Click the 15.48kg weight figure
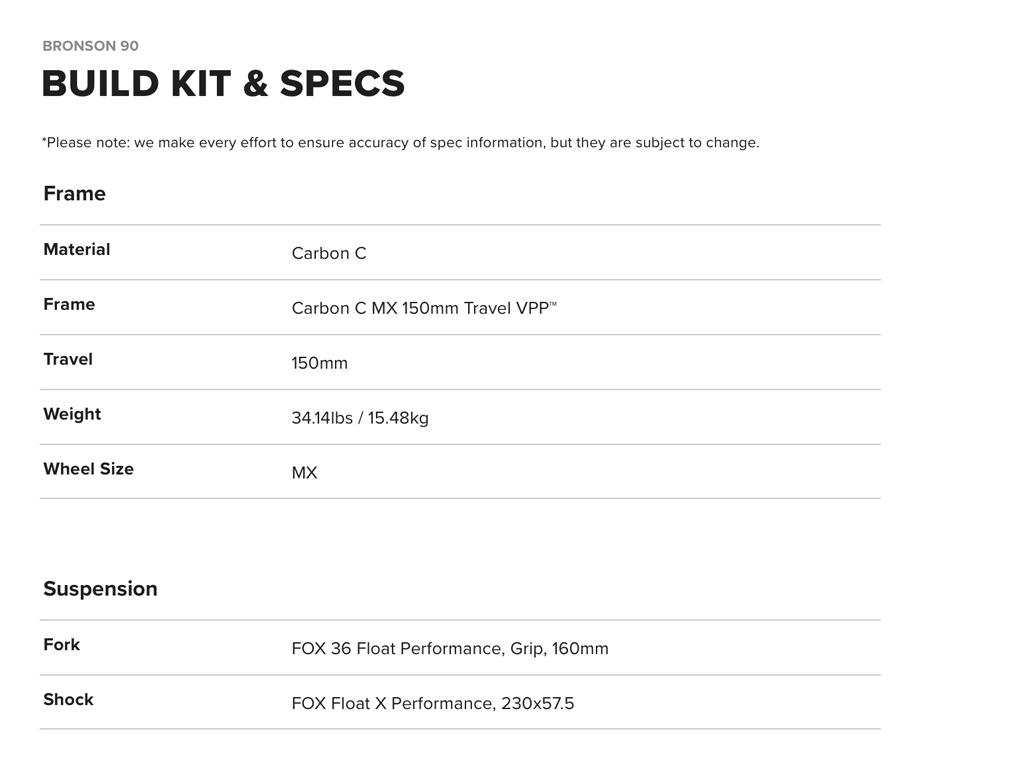Image resolution: width=1024 pixels, height=768 pixels. click(398, 418)
